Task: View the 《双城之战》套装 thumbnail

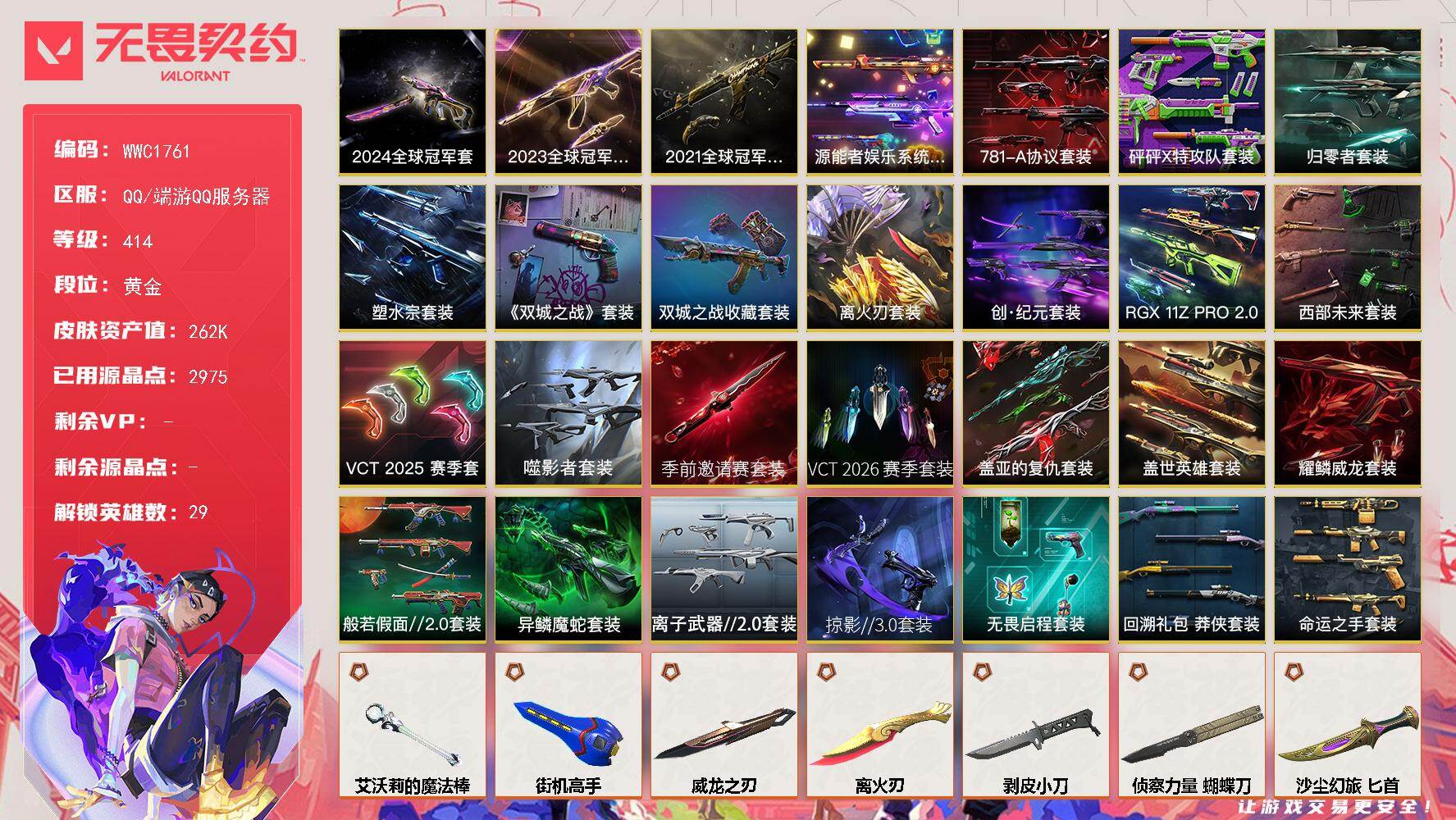Action: click(x=568, y=257)
